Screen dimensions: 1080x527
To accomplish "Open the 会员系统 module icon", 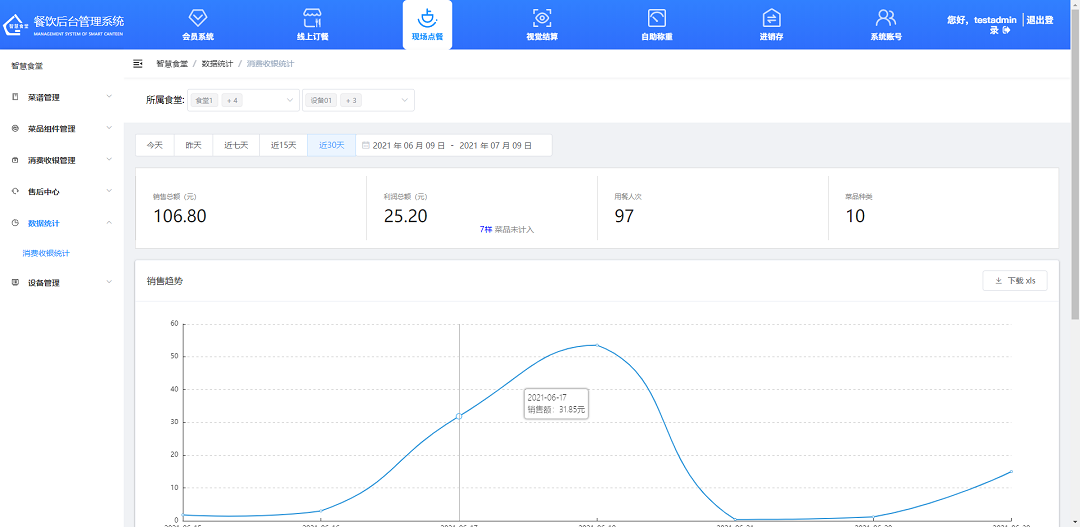I will point(198,18).
